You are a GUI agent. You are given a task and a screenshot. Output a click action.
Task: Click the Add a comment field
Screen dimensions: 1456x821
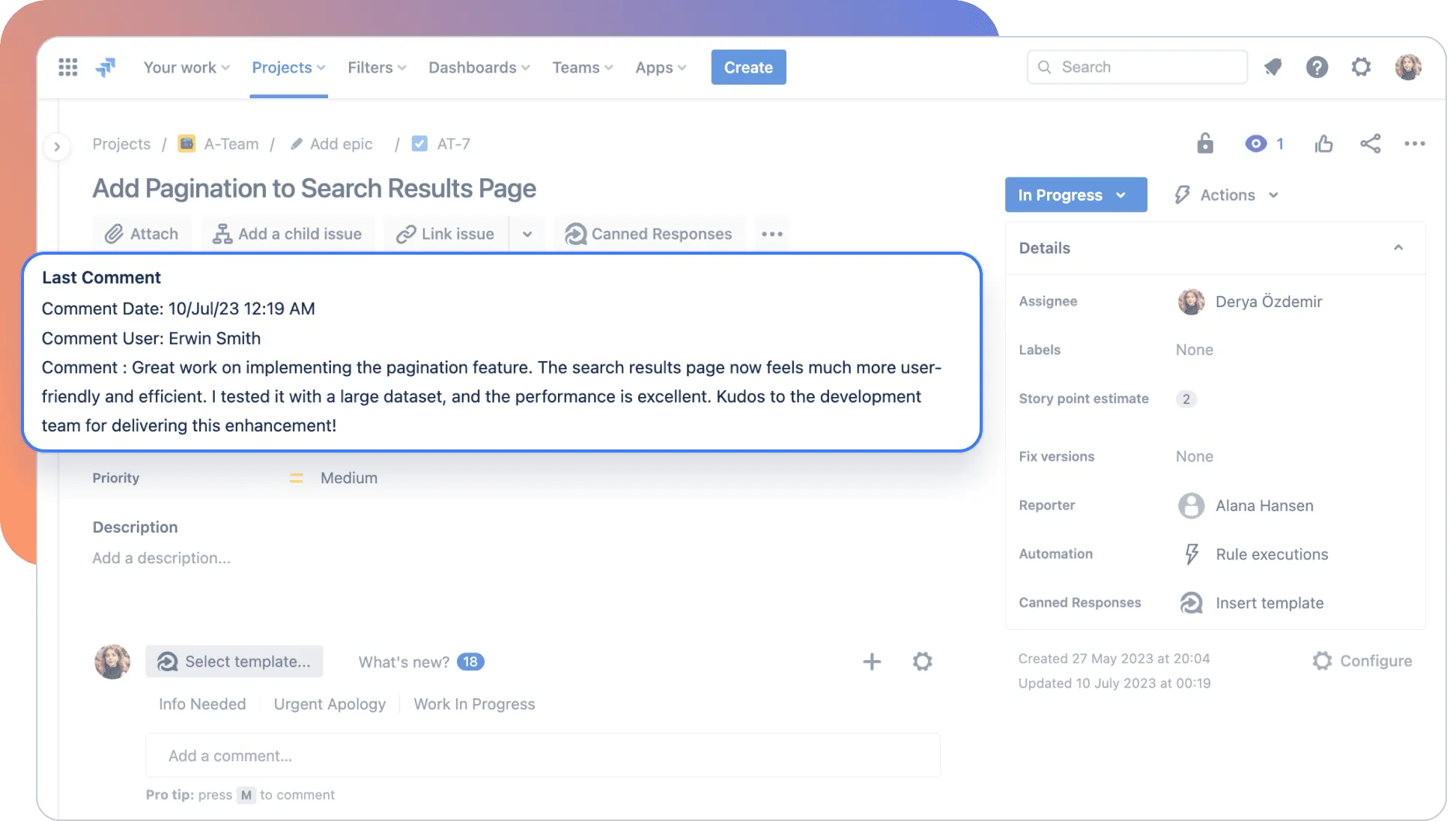(x=542, y=756)
